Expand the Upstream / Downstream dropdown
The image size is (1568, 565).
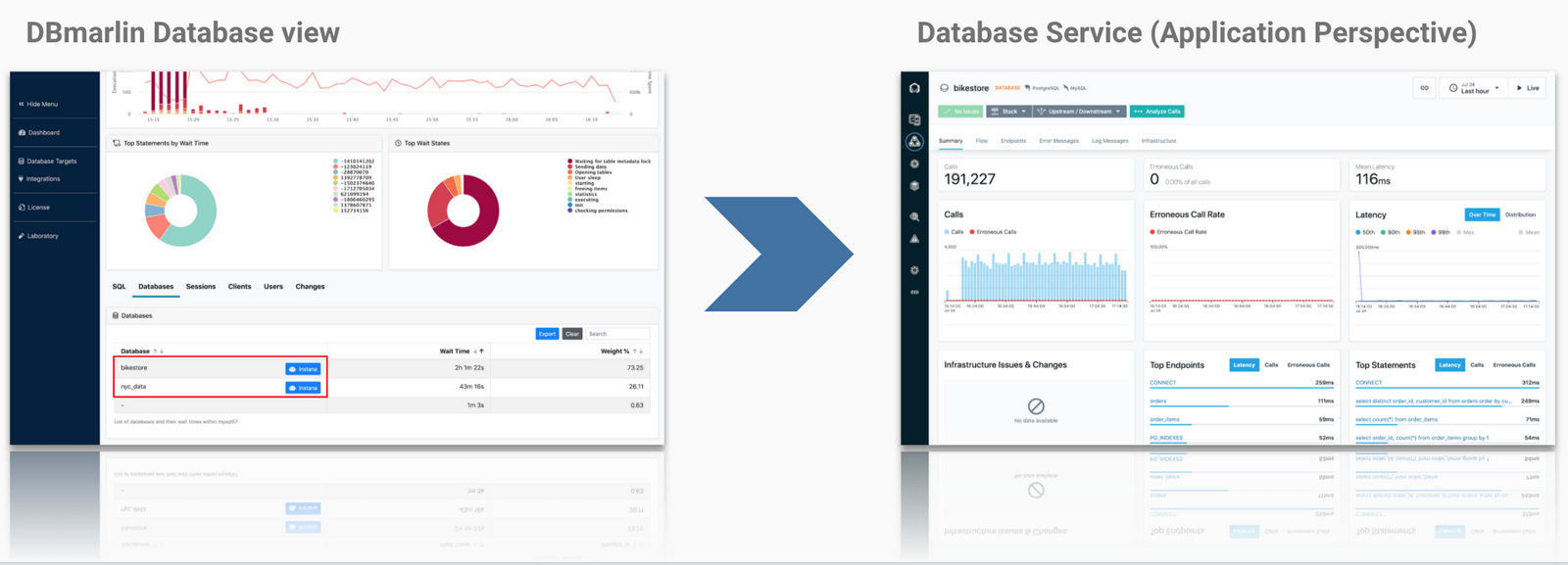(1079, 112)
